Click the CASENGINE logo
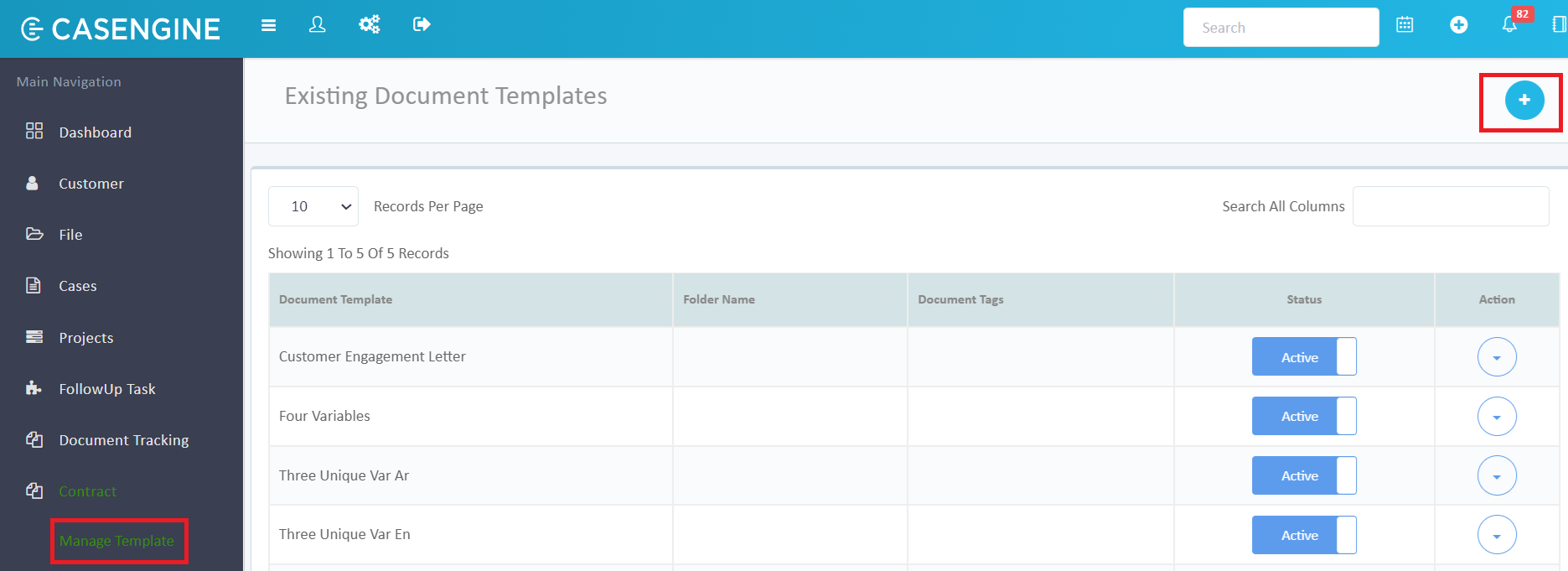 point(120,29)
